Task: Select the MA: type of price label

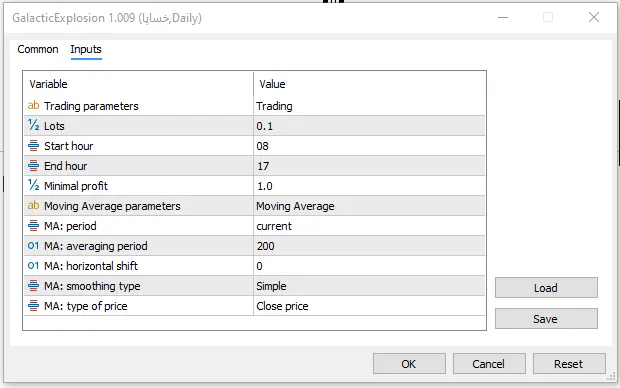Action: pos(86,306)
